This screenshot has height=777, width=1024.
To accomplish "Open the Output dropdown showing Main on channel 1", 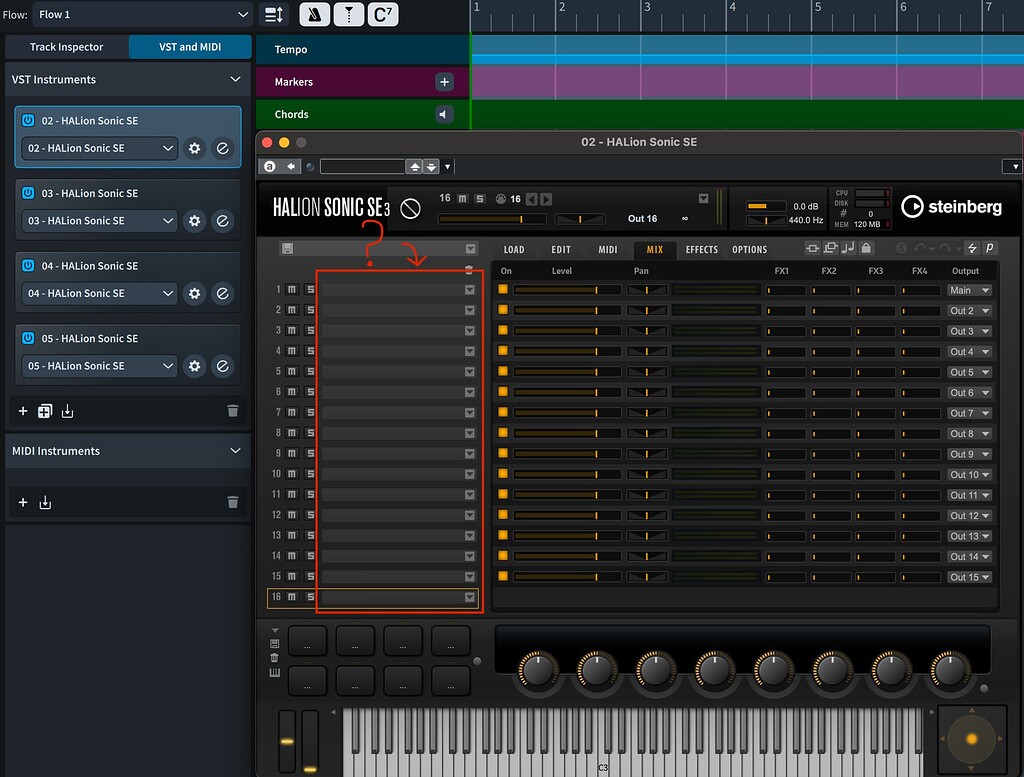I will pos(967,289).
